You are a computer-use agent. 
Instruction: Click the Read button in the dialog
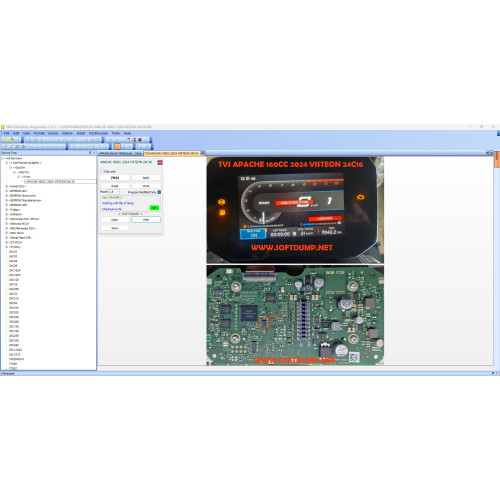[x=115, y=186]
